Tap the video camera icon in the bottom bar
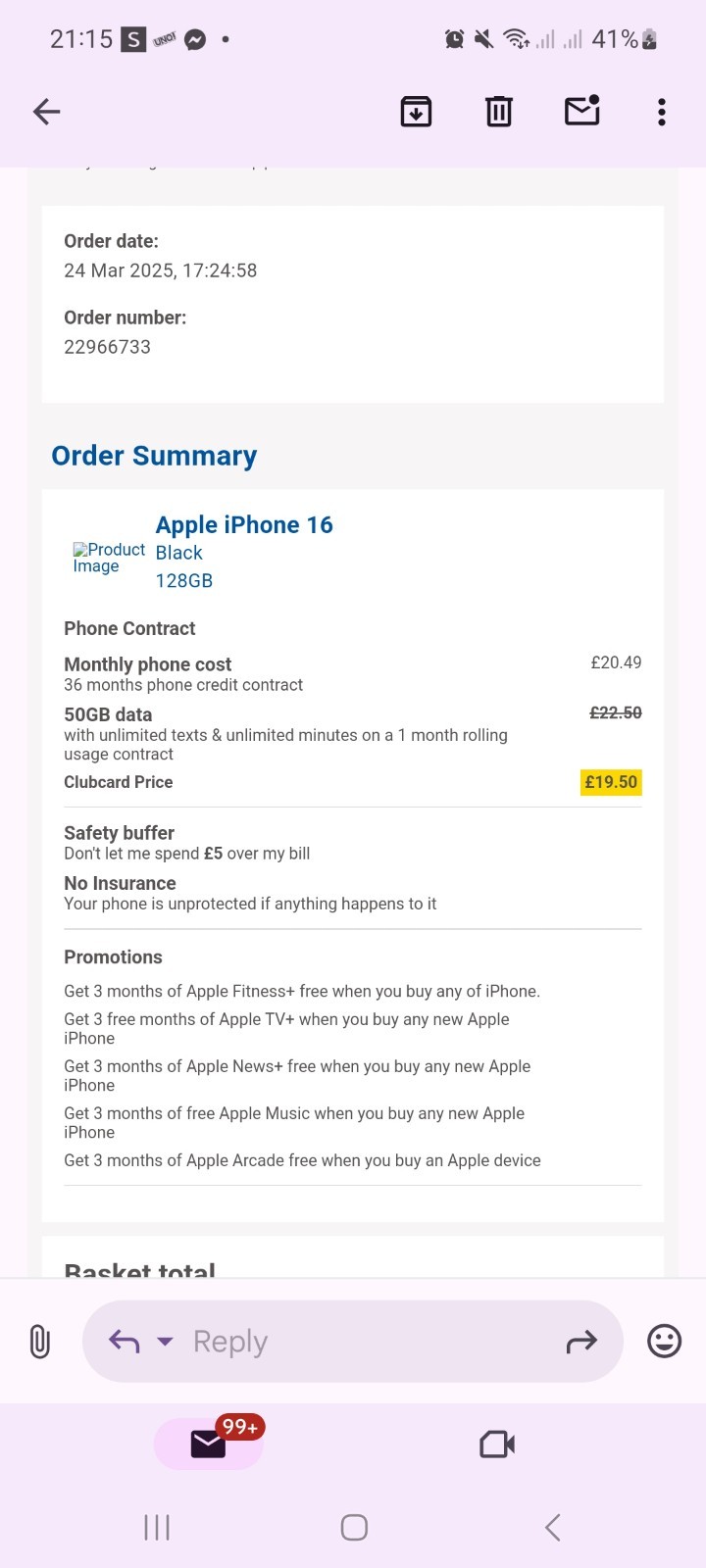This screenshot has height=1568, width=706. pyautogui.click(x=496, y=1443)
